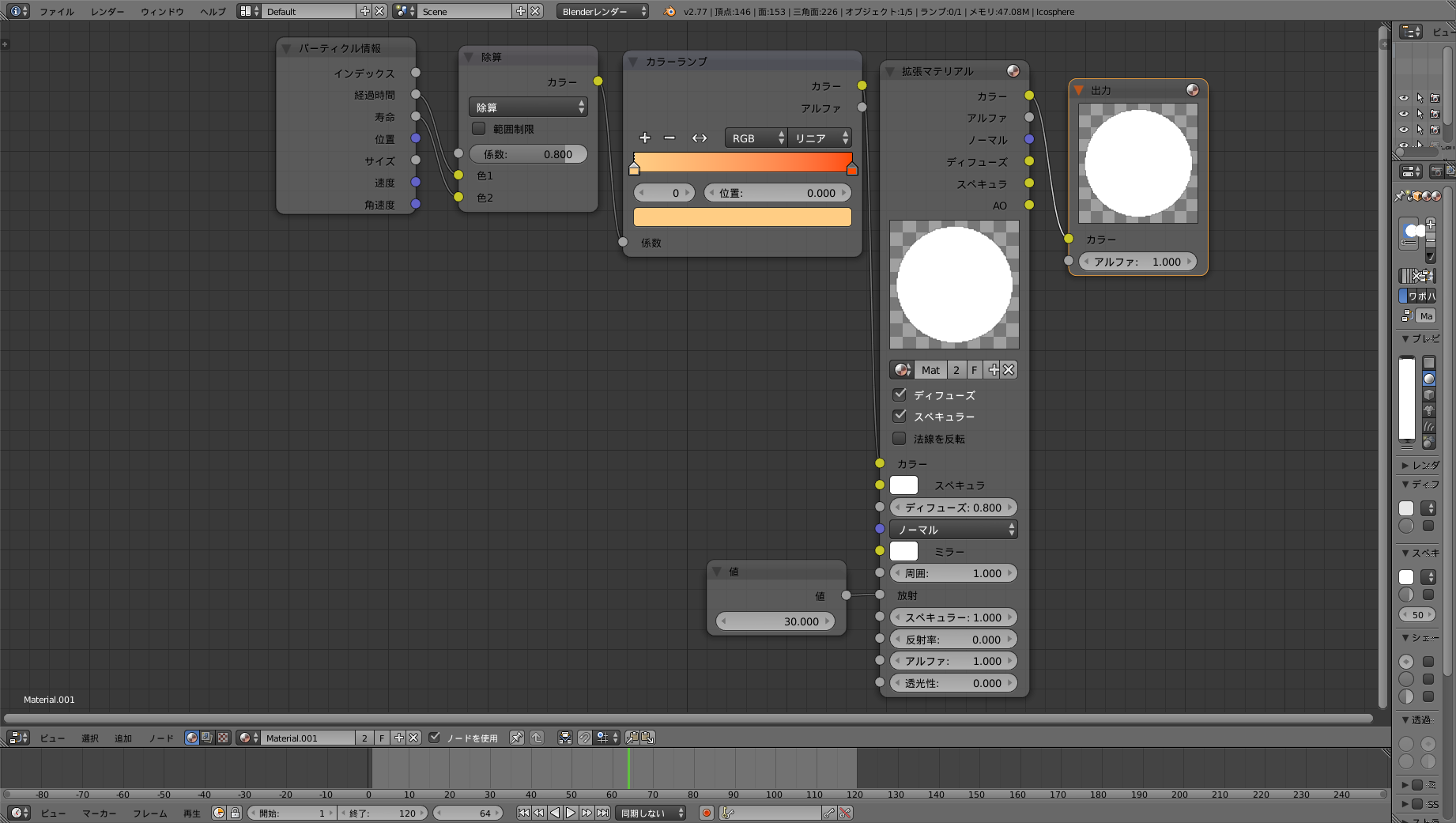Collapse the 値 node
The width and height of the screenshot is (1456, 823).
point(717,571)
